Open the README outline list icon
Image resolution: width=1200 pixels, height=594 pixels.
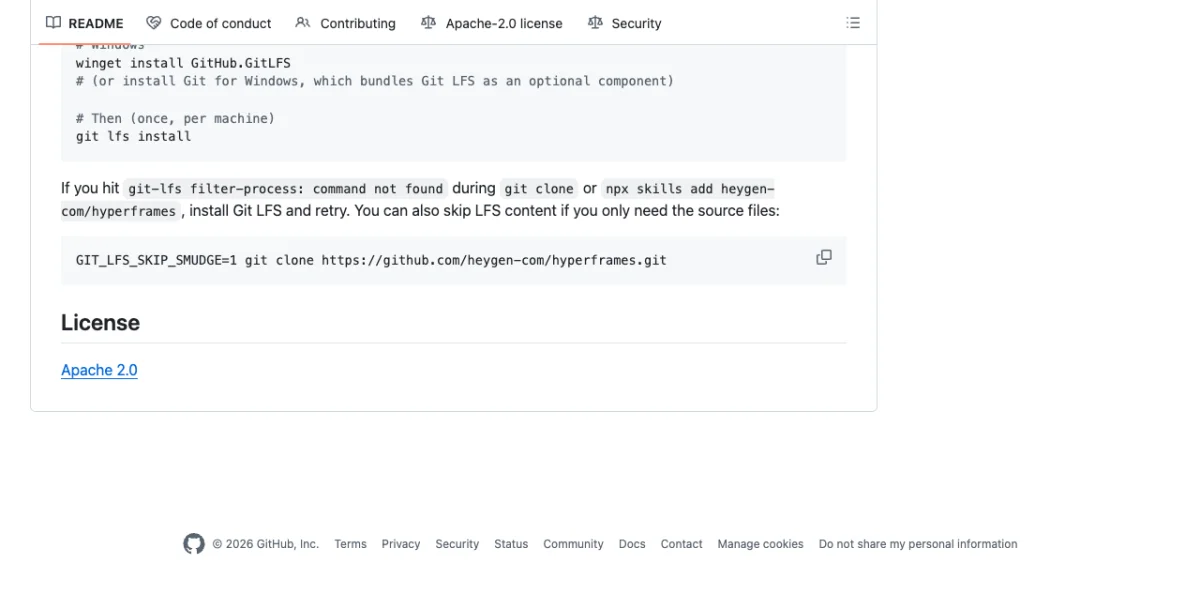click(853, 23)
